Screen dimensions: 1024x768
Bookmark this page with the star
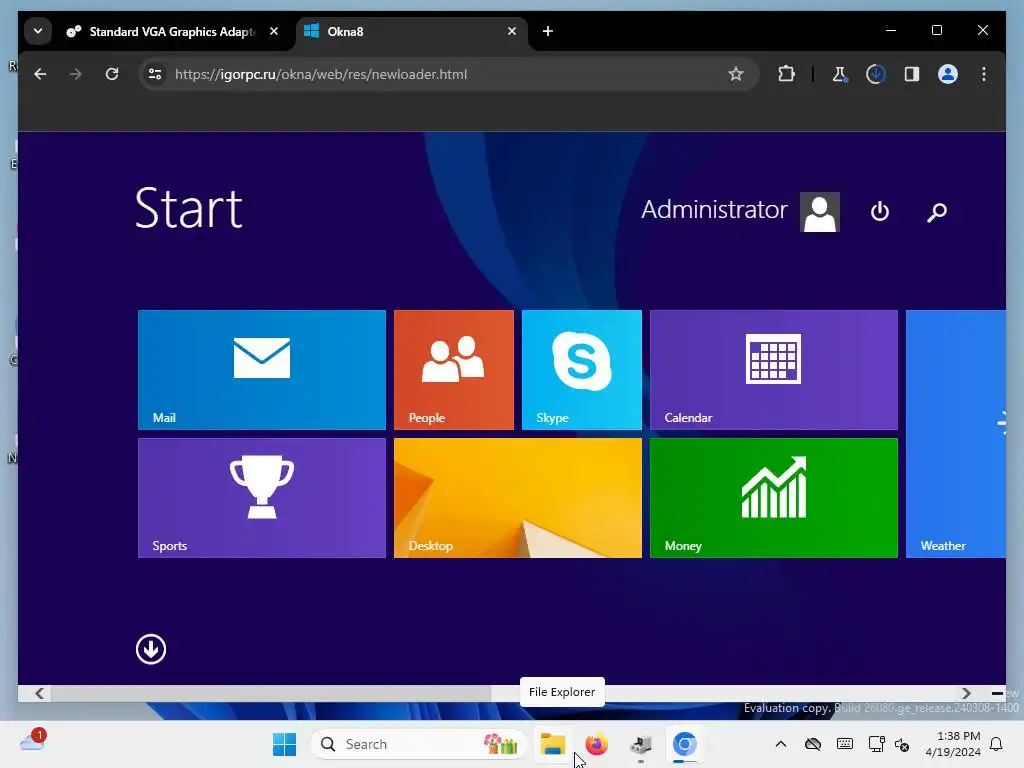click(736, 74)
